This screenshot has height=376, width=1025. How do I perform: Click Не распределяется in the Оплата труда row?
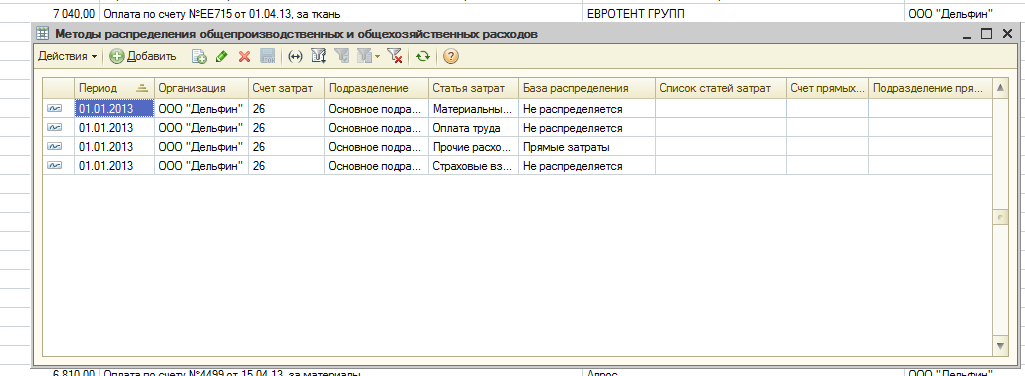[x=587, y=128]
